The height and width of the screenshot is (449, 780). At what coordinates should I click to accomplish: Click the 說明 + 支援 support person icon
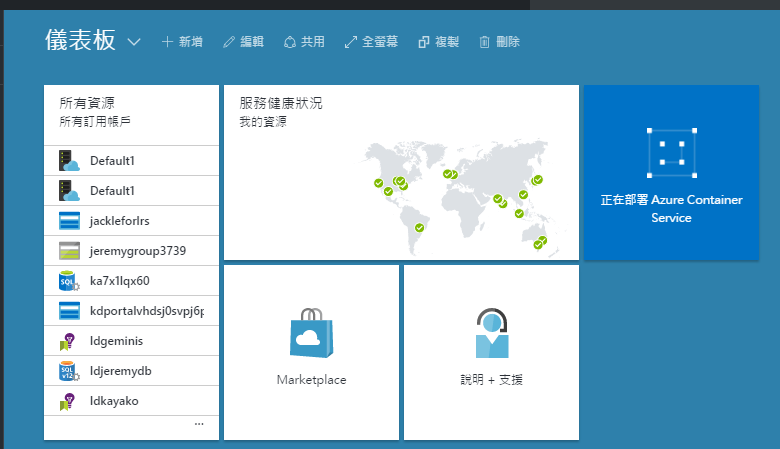(x=492, y=333)
